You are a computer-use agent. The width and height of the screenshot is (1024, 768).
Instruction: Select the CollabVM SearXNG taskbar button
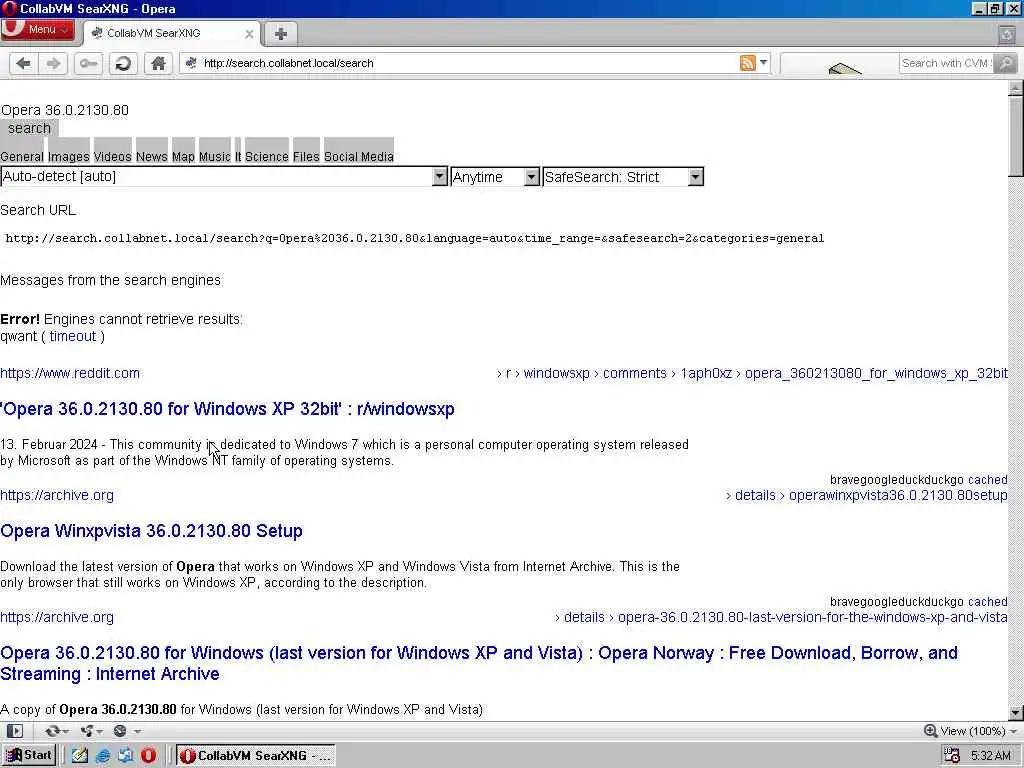256,756
